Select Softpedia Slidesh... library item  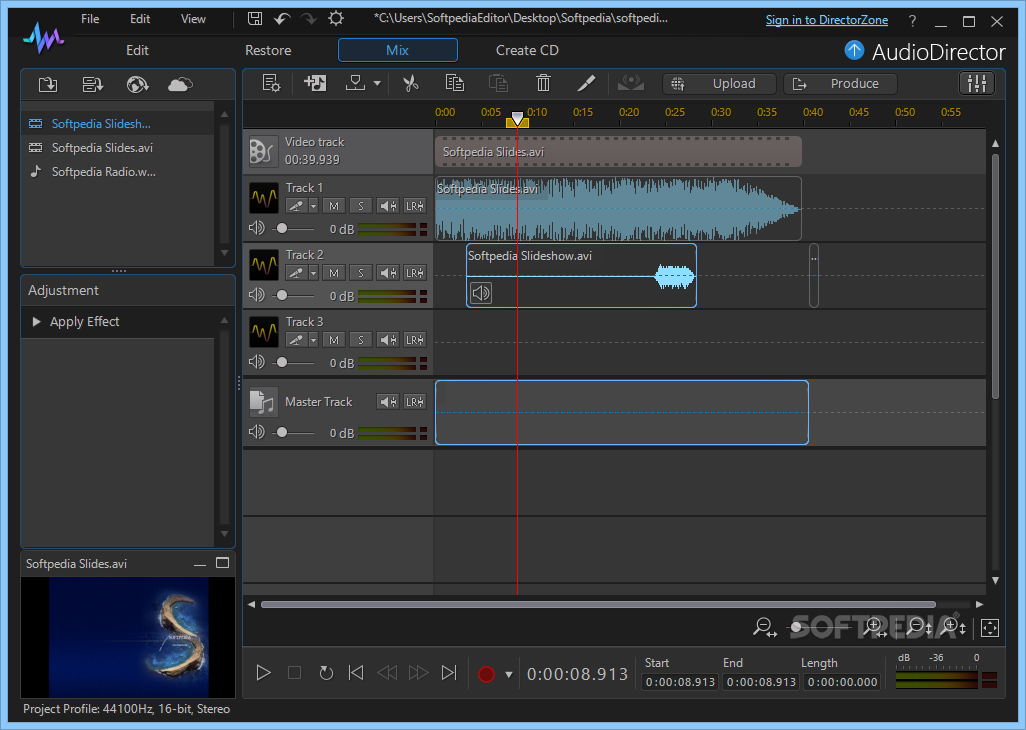point(118,124)
